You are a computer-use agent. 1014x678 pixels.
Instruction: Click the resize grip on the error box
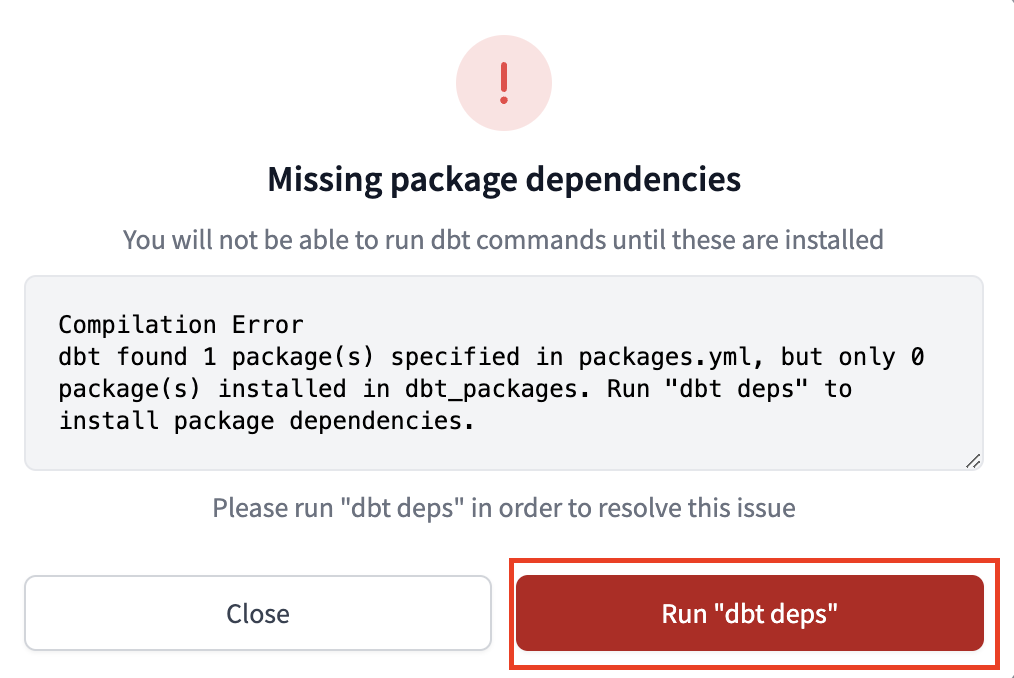972,460
